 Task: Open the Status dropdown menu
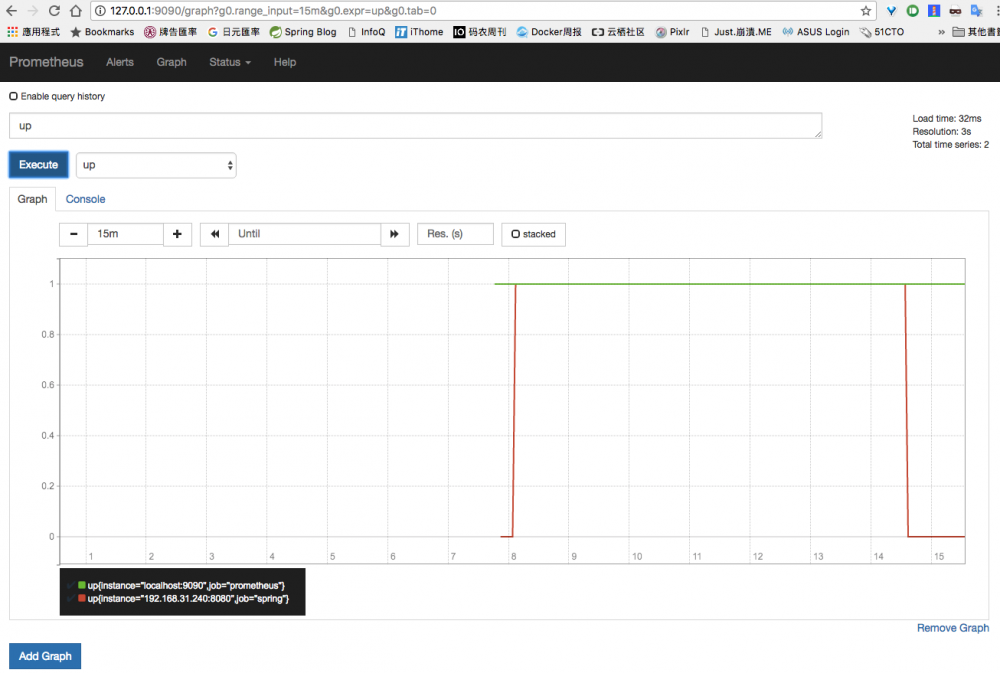point(229,62)
